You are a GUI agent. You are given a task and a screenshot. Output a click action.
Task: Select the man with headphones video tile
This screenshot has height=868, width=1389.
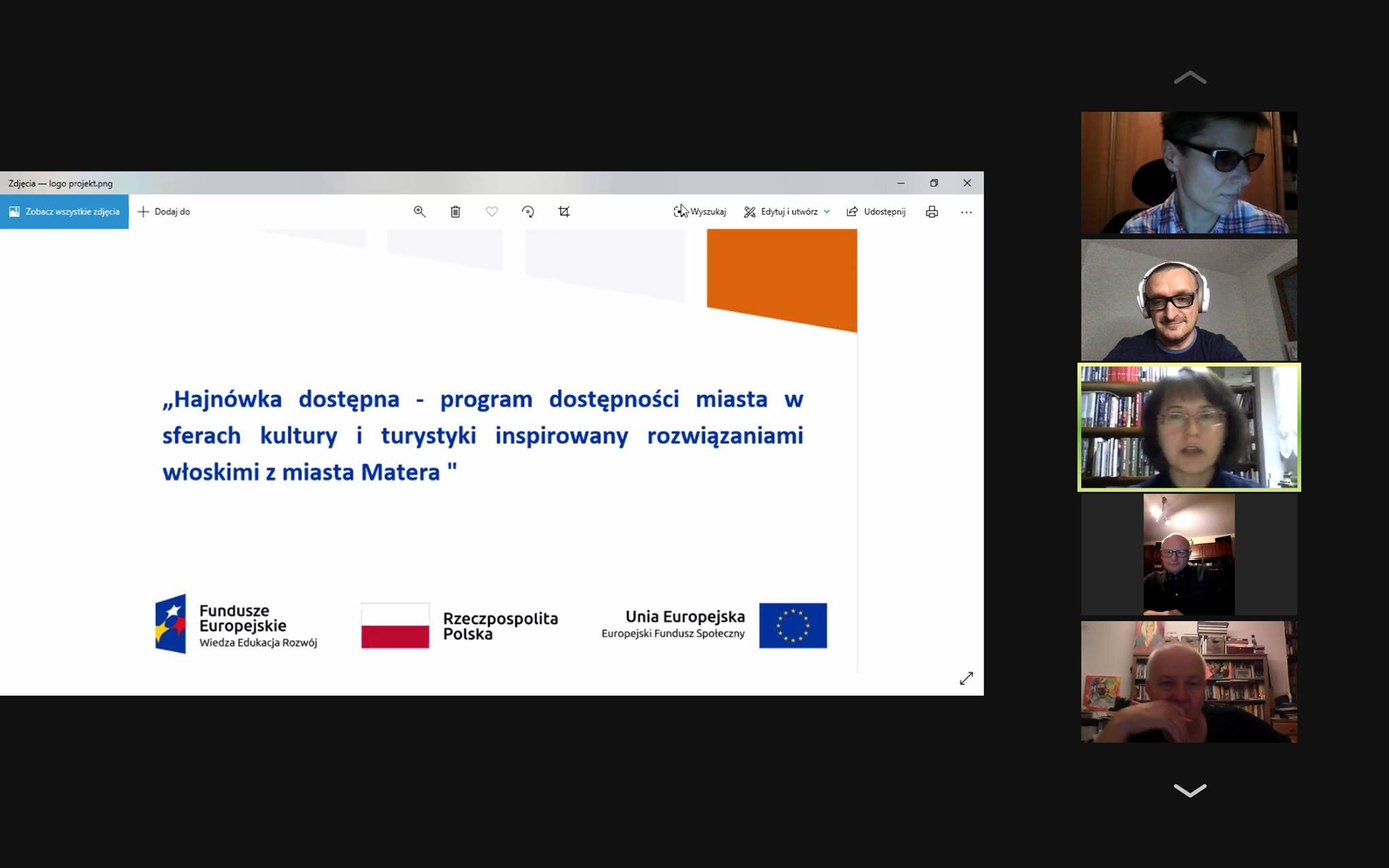pyautogui.click(x=1188, y=300)
